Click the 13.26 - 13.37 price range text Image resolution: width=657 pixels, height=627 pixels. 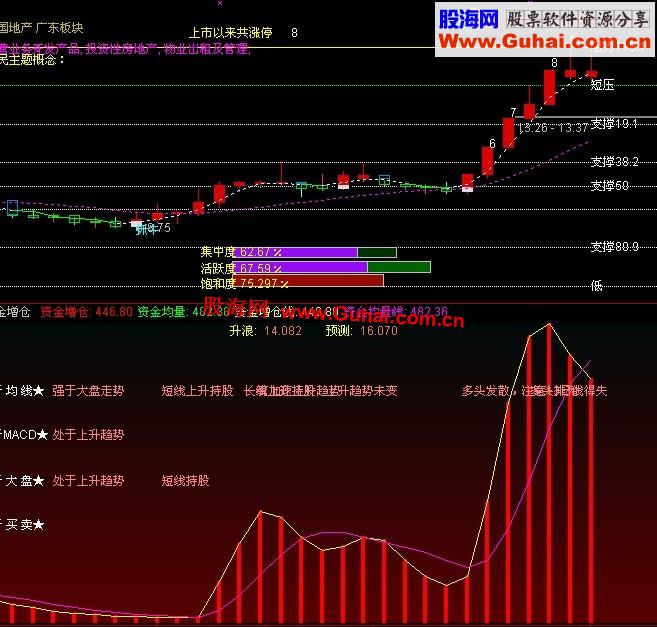tap(553, 128)
